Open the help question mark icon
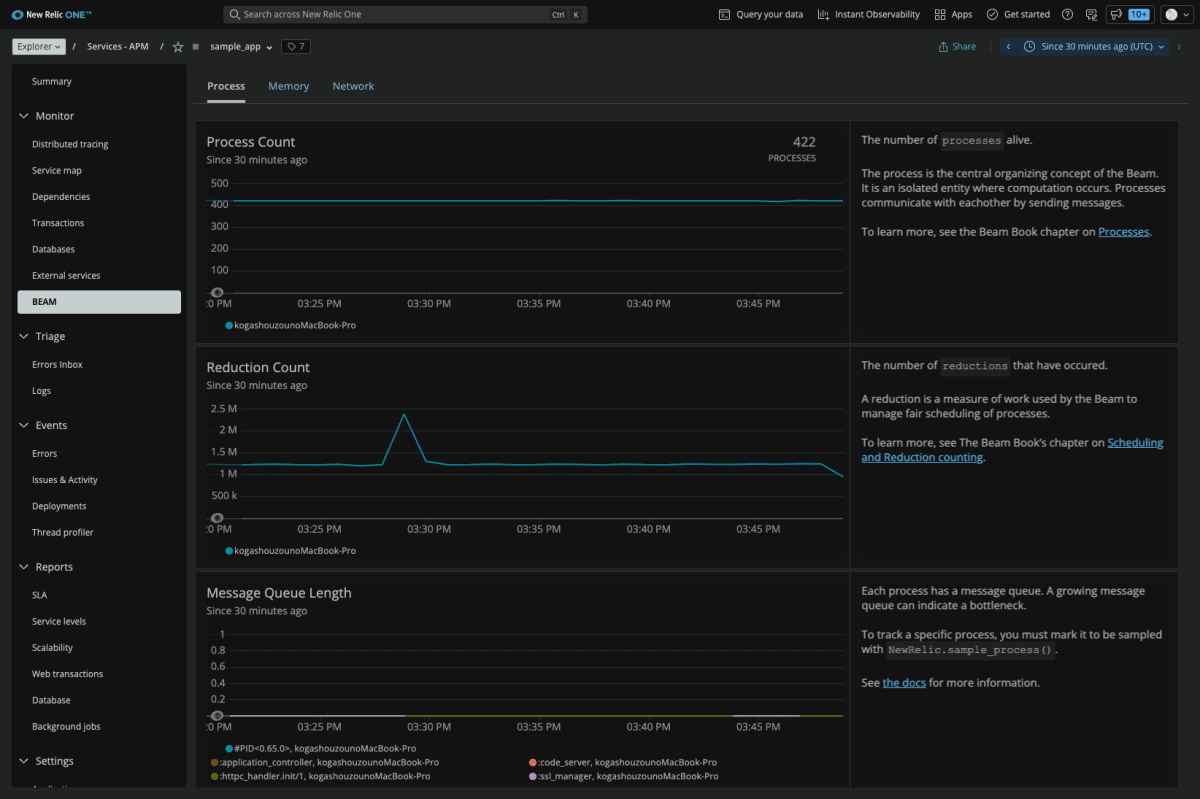 click(1067, 15)
